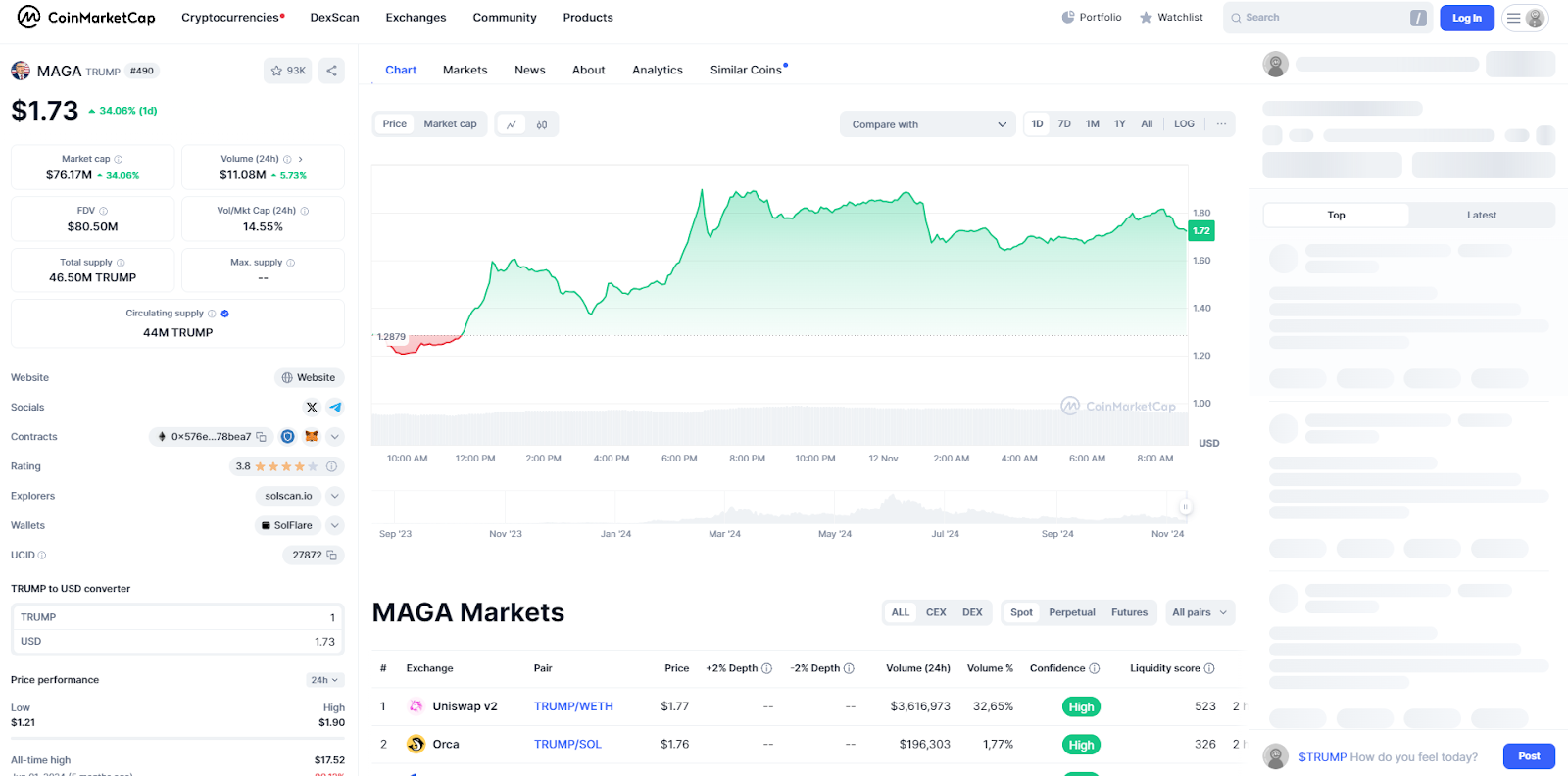The image size is (1568, 776).
Task: Add MAGA to watchlist with star button
Action: click(287, 71)
